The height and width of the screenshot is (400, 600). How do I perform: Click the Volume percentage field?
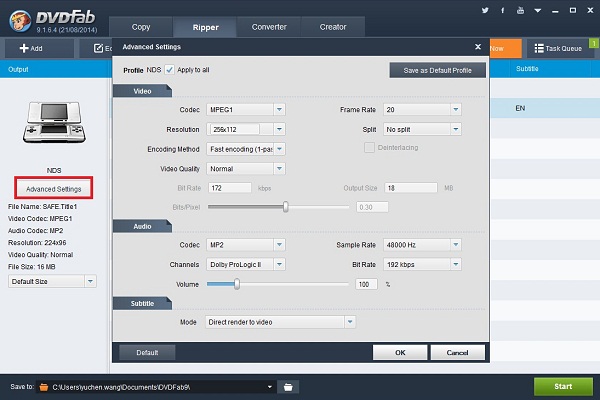point(366,284)
